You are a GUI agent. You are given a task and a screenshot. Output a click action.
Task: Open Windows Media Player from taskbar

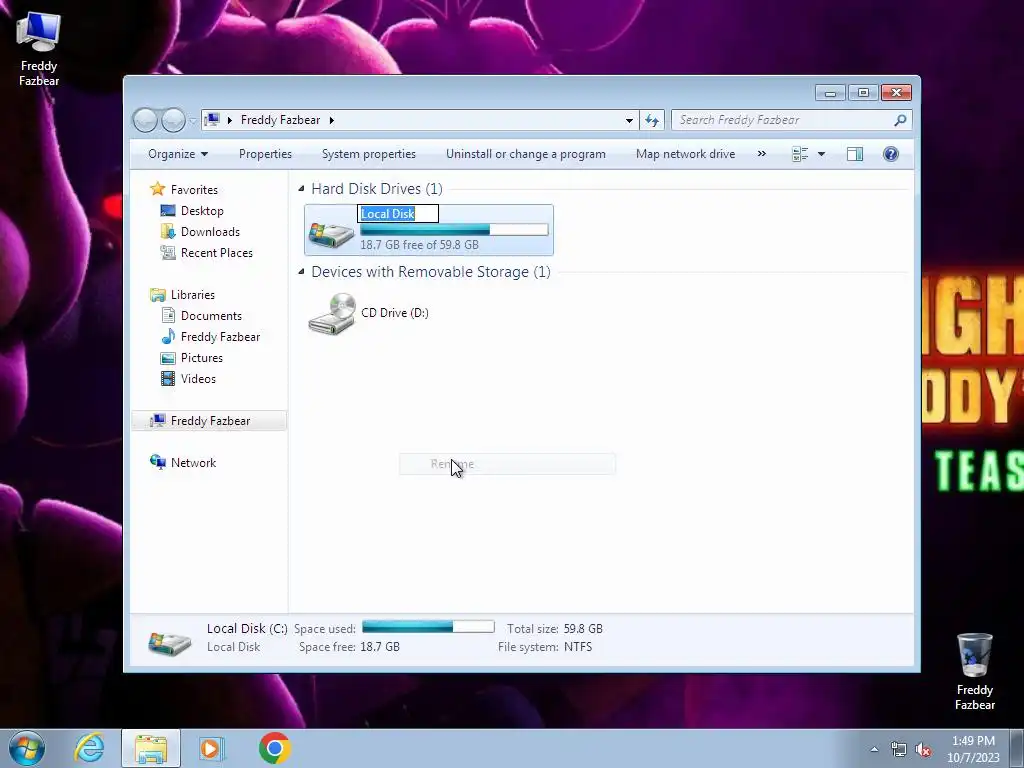[212, 748]
